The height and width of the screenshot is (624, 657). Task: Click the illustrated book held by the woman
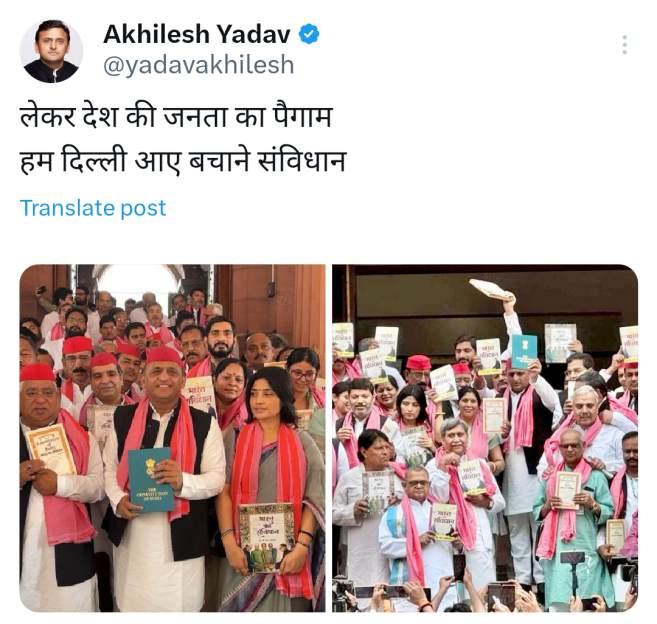267,538
